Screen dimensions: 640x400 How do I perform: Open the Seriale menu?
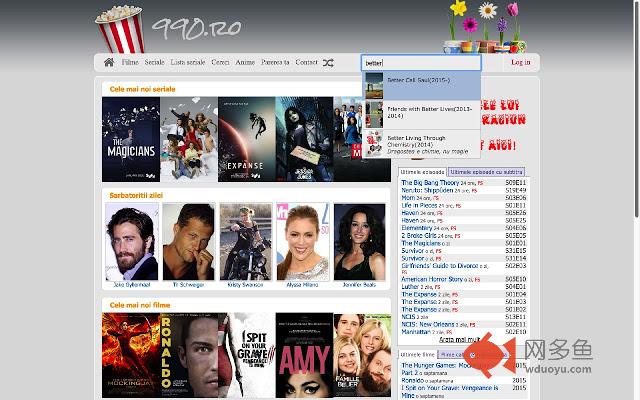(154, 62)
